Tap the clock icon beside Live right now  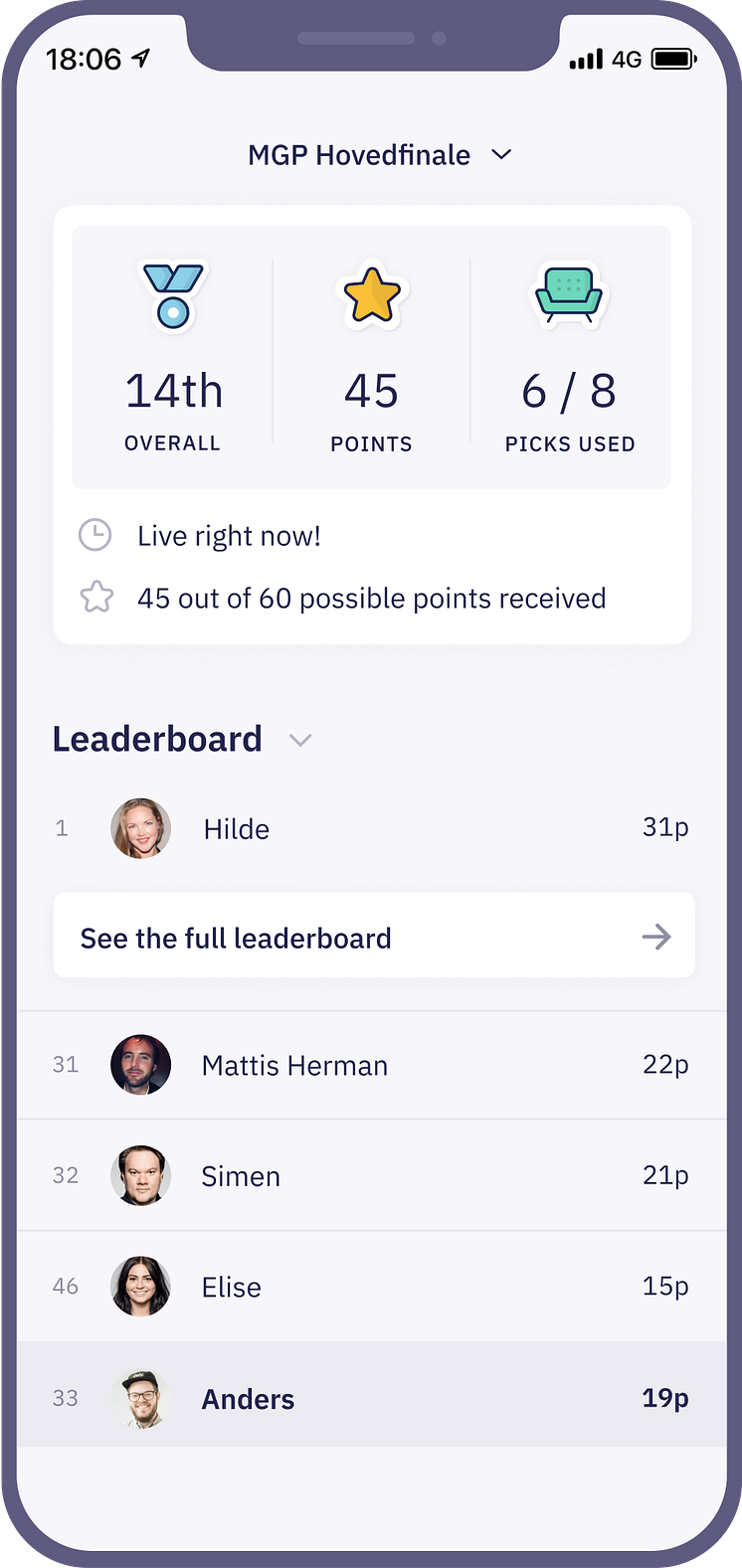coord(94,535)
